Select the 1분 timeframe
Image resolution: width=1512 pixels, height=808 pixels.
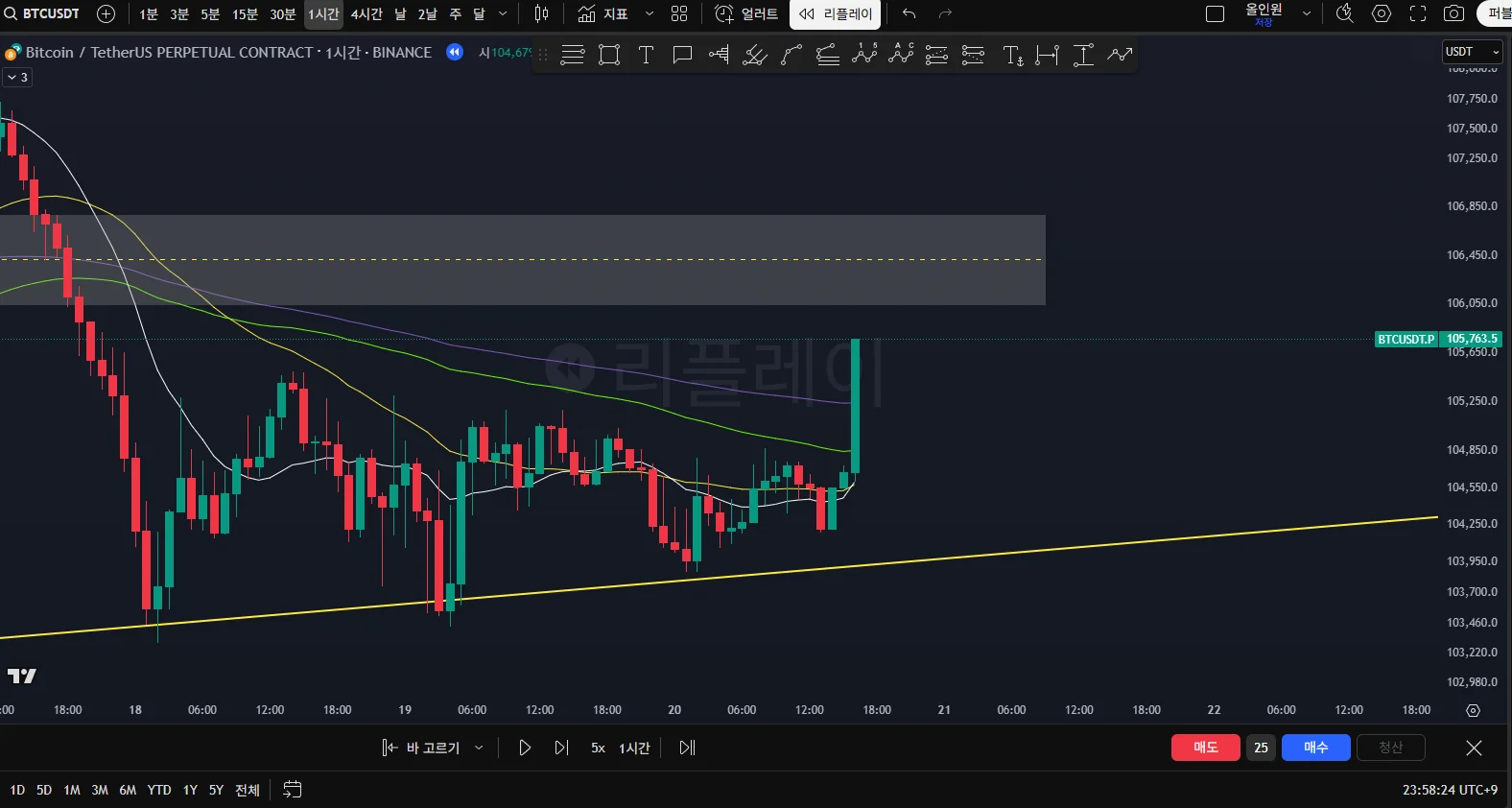(149, 13)
